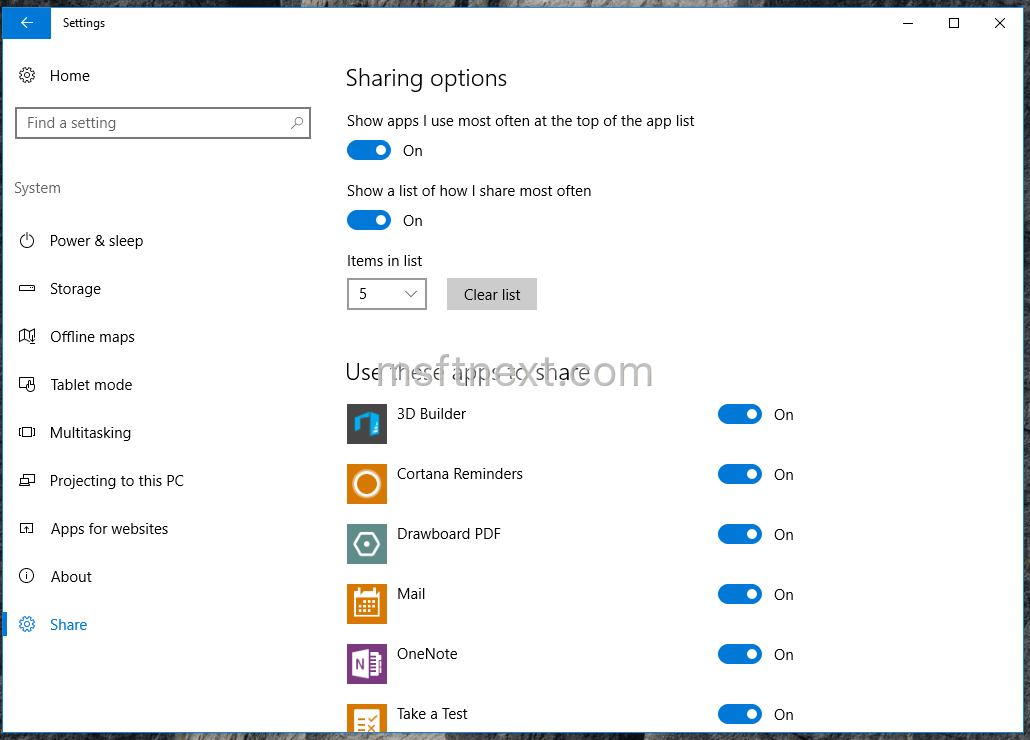Viewport: 1030px width, 740px height.
Task: Open the Power & sleep settings page
Action: 96,241
